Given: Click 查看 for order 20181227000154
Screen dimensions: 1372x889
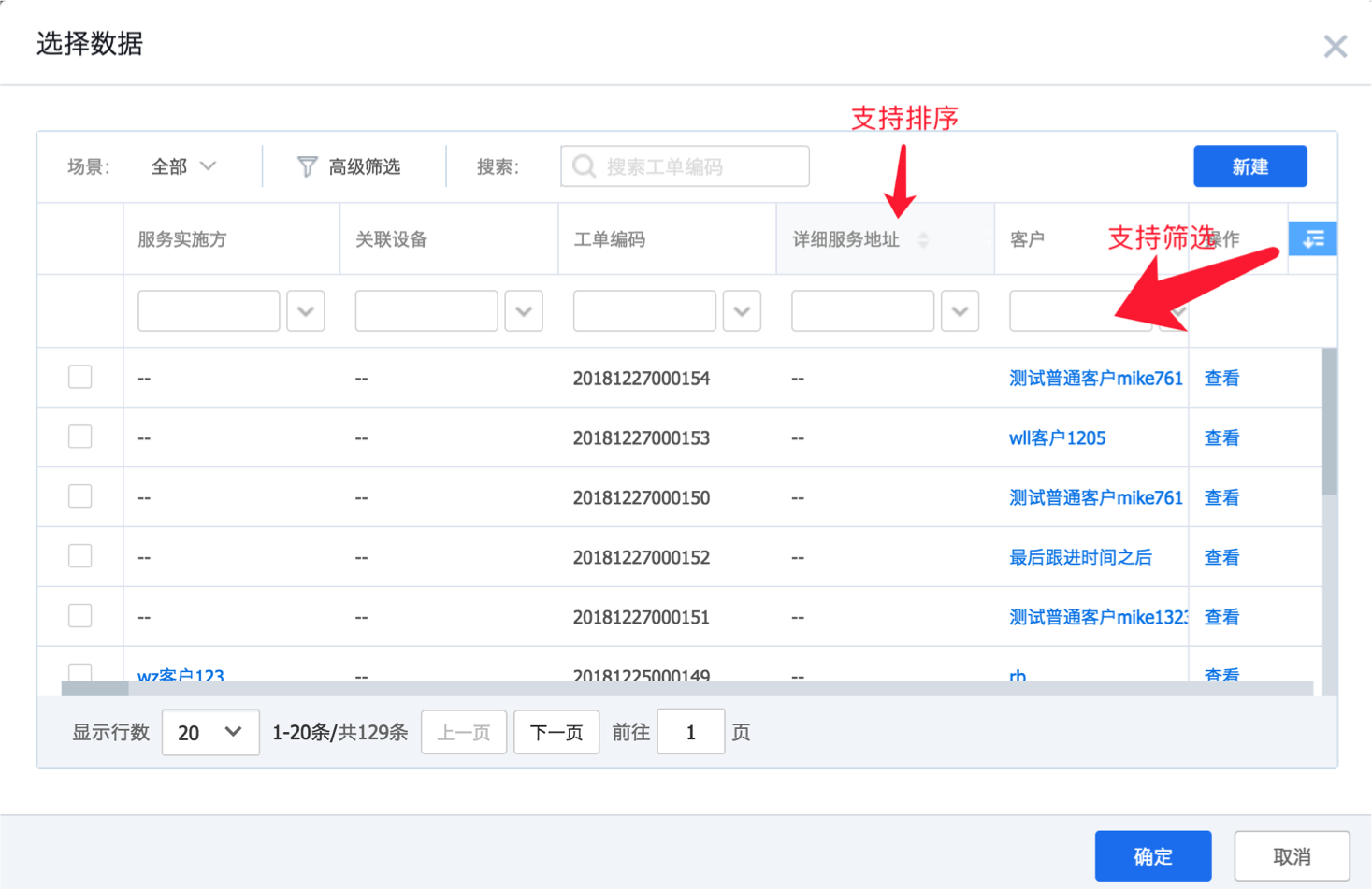Looking at the screenshot, I should [1221, 379].
